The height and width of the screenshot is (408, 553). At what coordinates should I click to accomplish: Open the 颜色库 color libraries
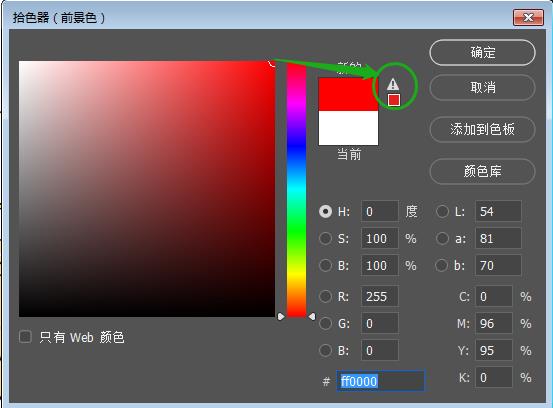click(482, 171)
